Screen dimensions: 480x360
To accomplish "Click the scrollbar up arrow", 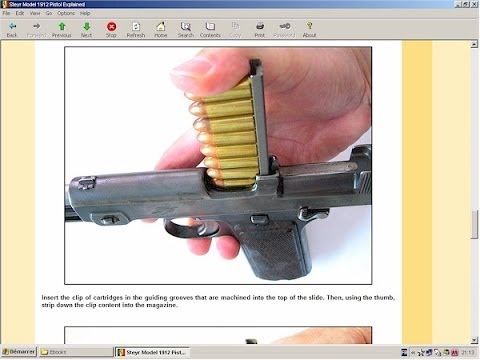I will click(x=474, y=44).
